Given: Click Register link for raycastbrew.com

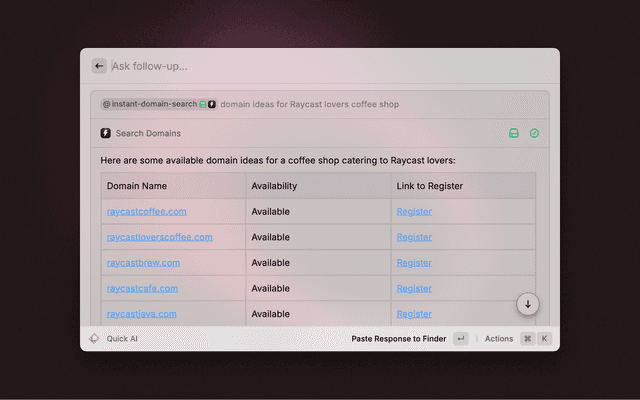Looking at the screenshot, I should [414, 263].
